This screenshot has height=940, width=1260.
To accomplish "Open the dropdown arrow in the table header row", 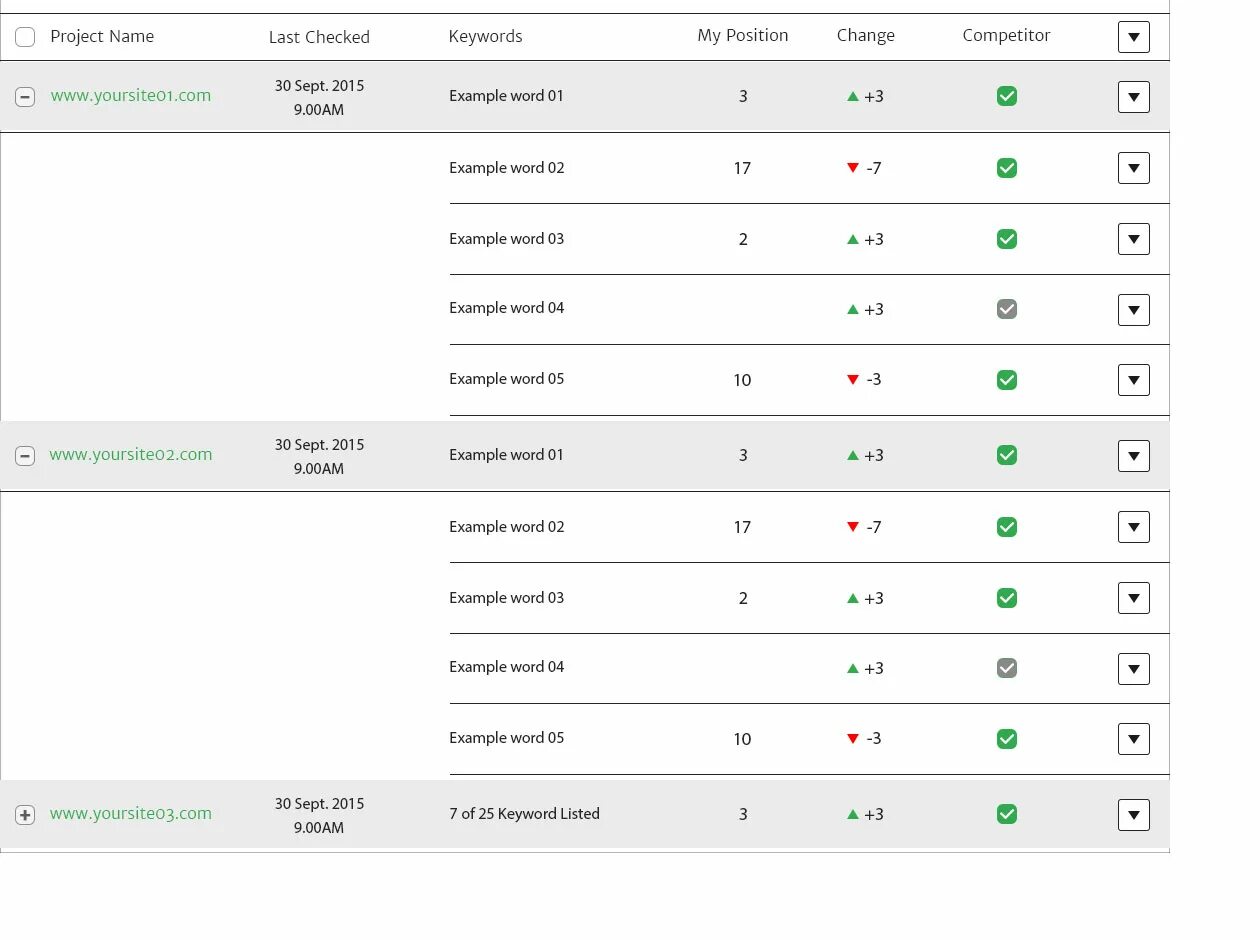I will [1133, 37].
